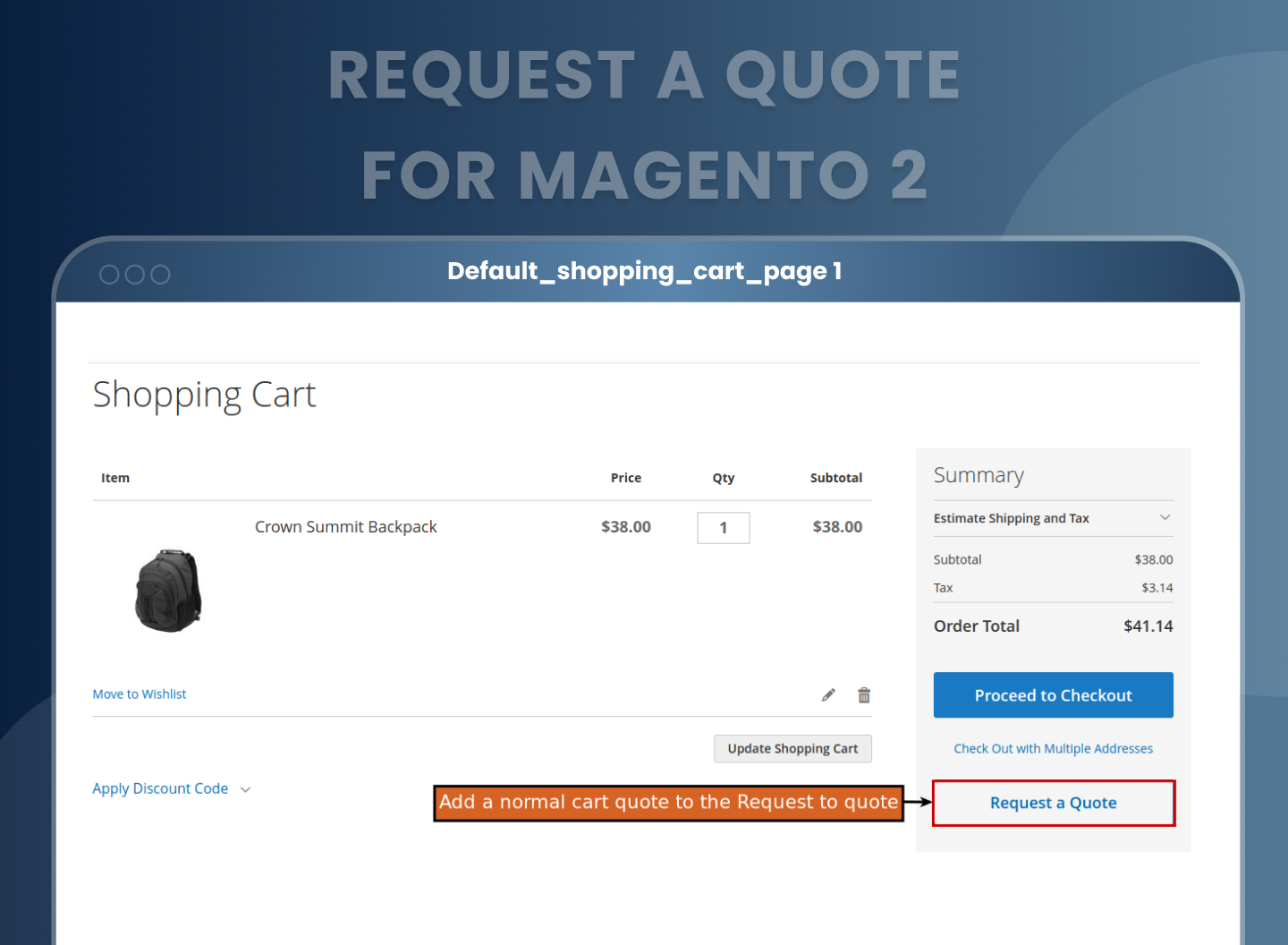Click the Qty input field showing 1
Image resolution: width=1288 pixels, height=945 pixels.
point(723,527)
